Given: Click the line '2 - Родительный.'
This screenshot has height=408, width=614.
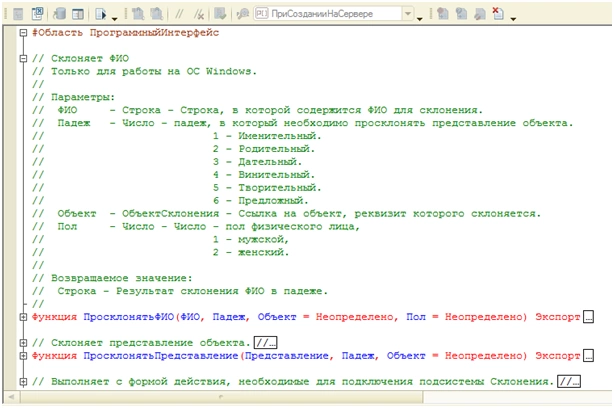Looking at the screenshot, I should coord(264,149).
